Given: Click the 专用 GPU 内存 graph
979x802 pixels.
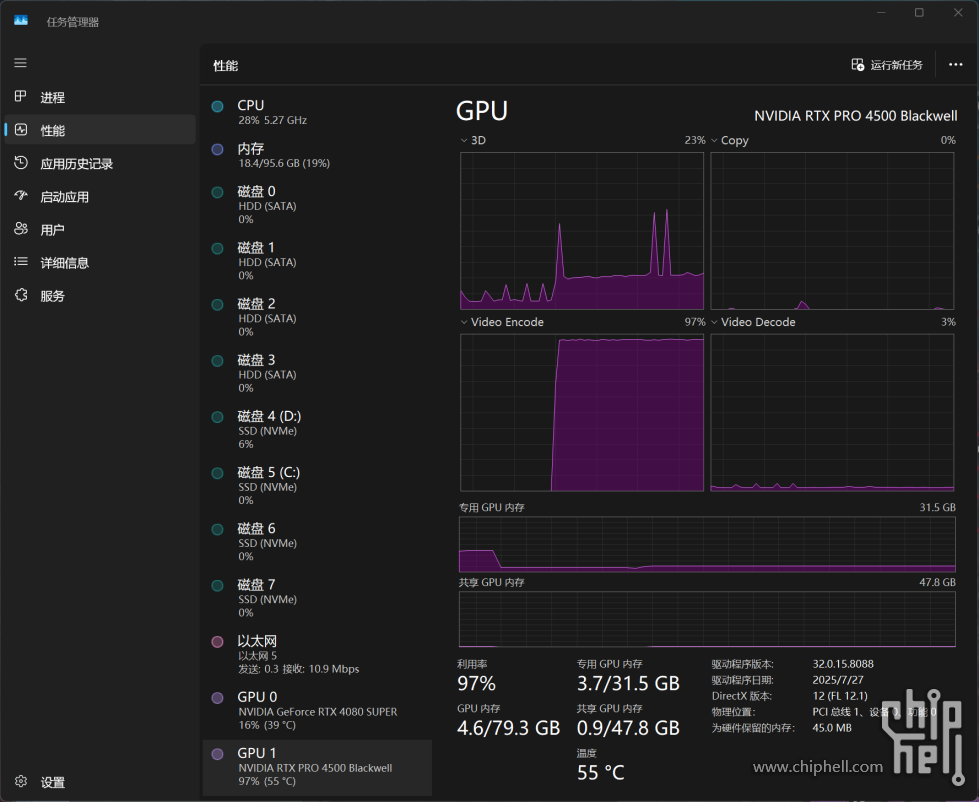Looking at the screenshot, I should click(707, 544).
